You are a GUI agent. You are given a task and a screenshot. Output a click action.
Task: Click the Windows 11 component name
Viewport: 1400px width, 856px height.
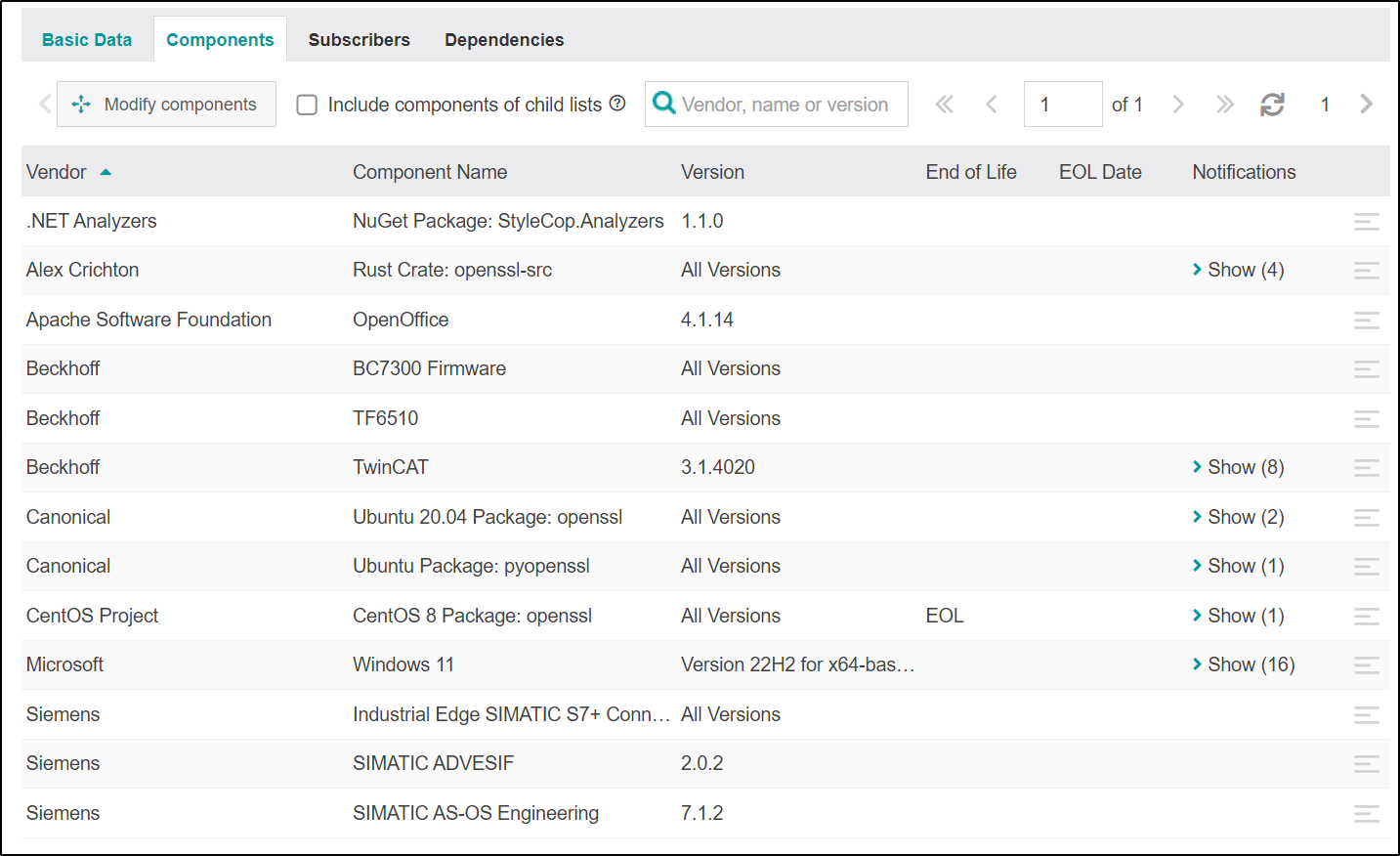[x=403, y=664]
